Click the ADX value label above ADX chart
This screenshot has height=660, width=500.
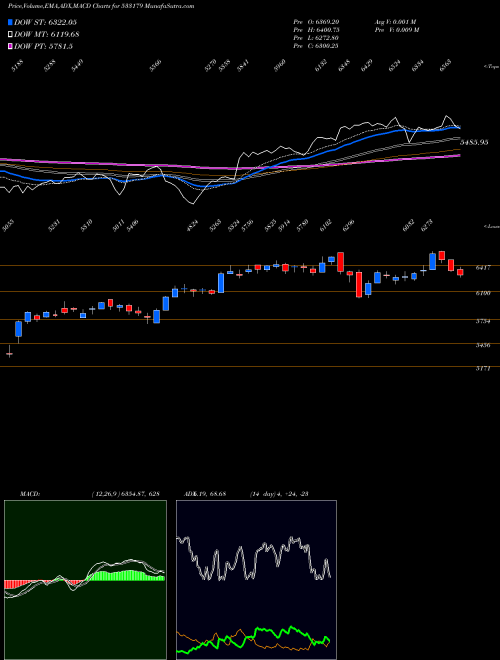[x=205, y=494]
